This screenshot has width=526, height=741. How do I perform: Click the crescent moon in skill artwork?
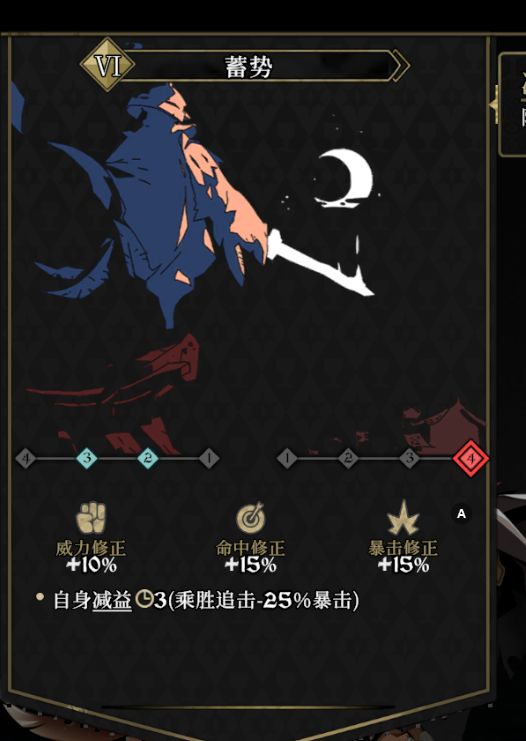click(345, 179)
